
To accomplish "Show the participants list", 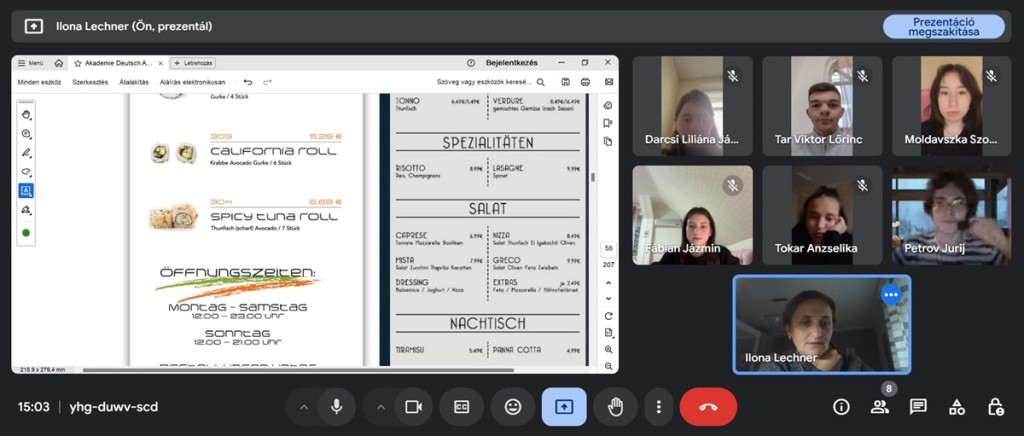I will point(879,407).
